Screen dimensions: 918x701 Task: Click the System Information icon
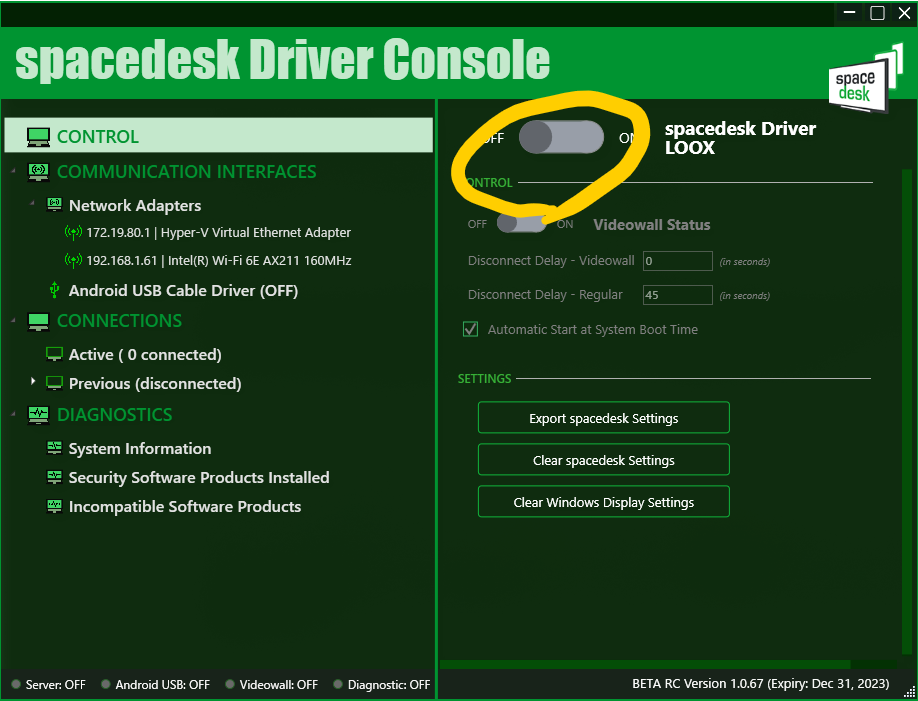pos(54,448)
